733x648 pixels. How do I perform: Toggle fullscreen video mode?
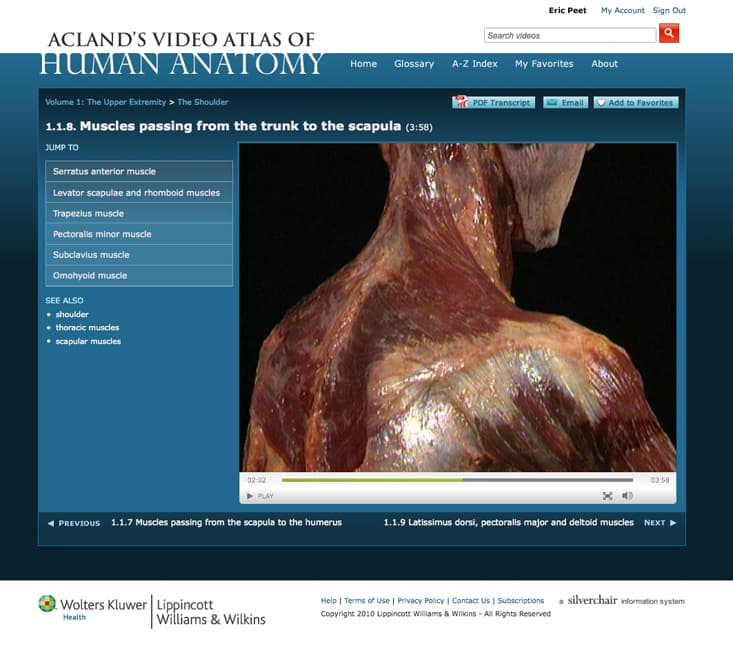[607, 496]
